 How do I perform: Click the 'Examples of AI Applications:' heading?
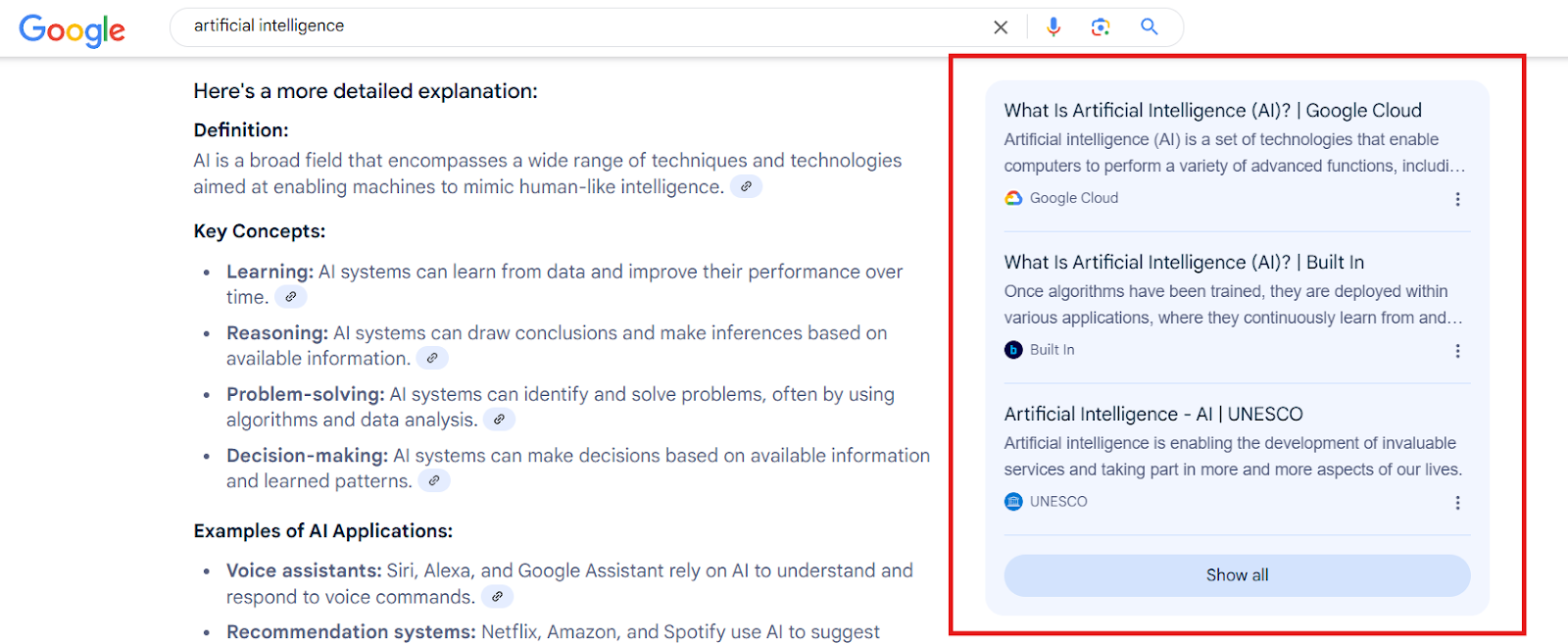pyautogui.click(x=323, y=531)
